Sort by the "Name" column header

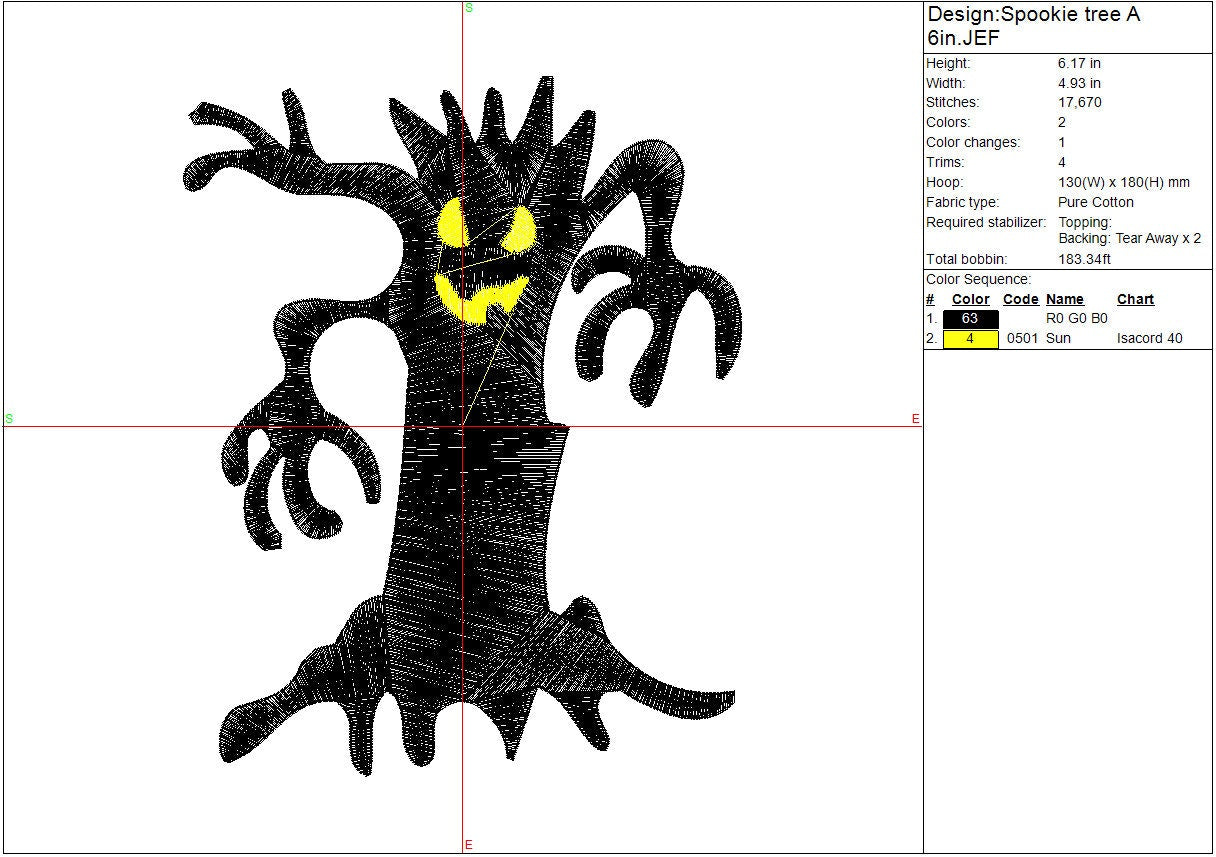1064,299
